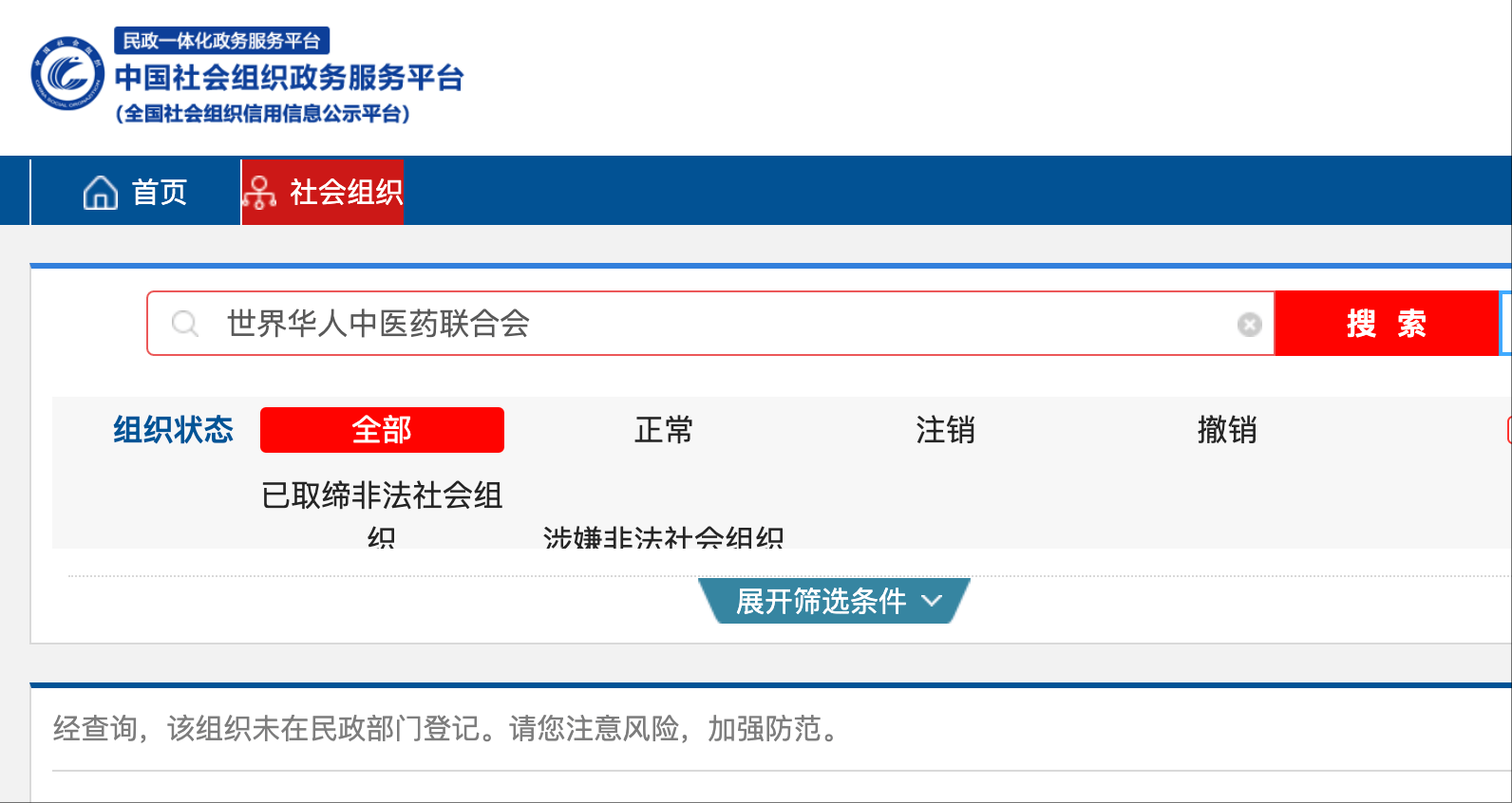Viewport: 1512px width, 803px height.
Task: Click the search field containing 世界华人中医药联合会
Action: [x=710, y=324]
